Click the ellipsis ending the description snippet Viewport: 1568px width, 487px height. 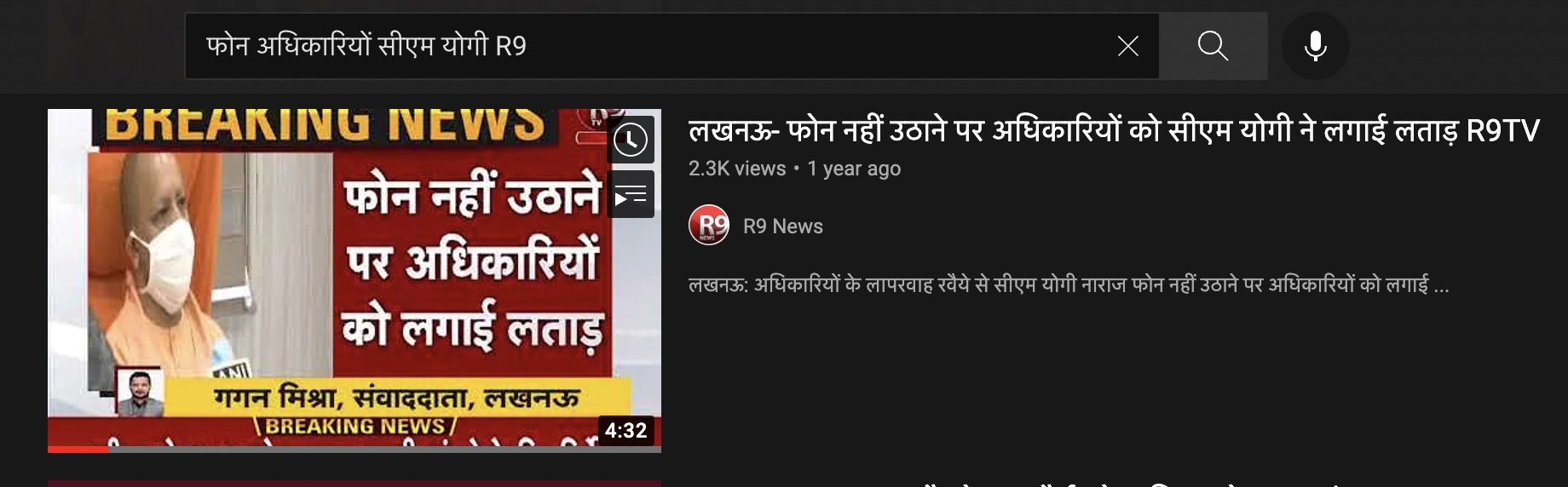coord(1441,286)
